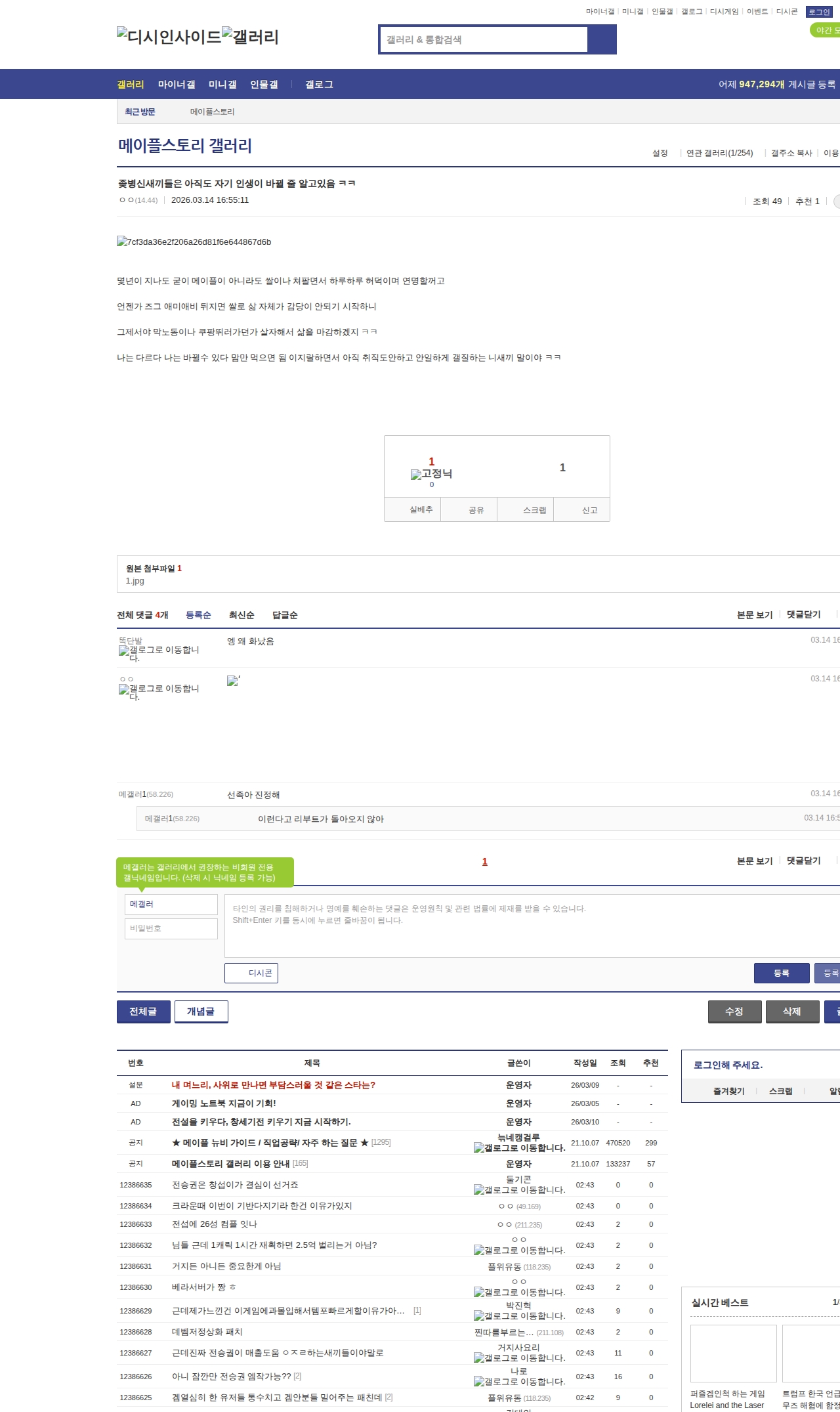
Task: Click the 디시인사이드 logo image
Action: 169,37
